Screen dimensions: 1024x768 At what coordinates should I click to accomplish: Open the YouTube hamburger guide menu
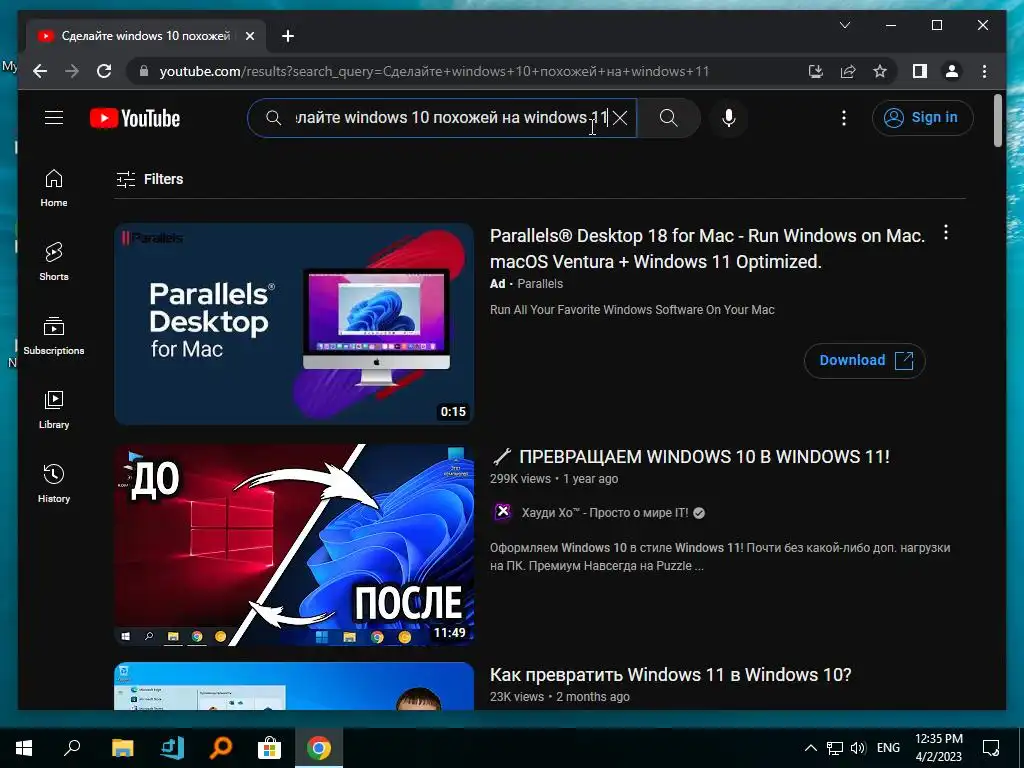[x=54, y=118]
